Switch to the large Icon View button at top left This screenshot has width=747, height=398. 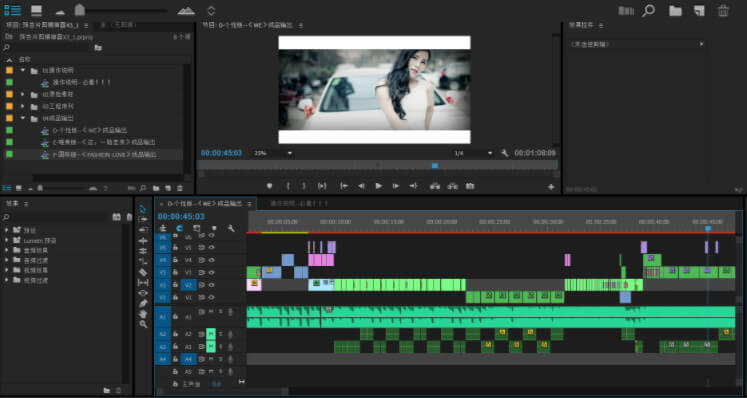click(x=36, y=10)
